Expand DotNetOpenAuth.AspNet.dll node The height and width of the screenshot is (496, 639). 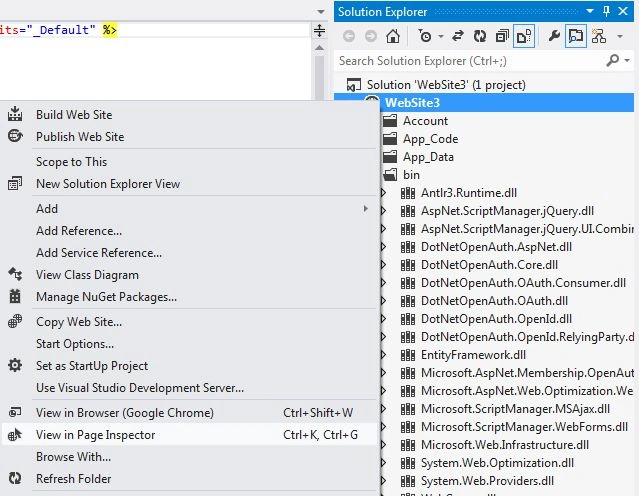point(383,247)
